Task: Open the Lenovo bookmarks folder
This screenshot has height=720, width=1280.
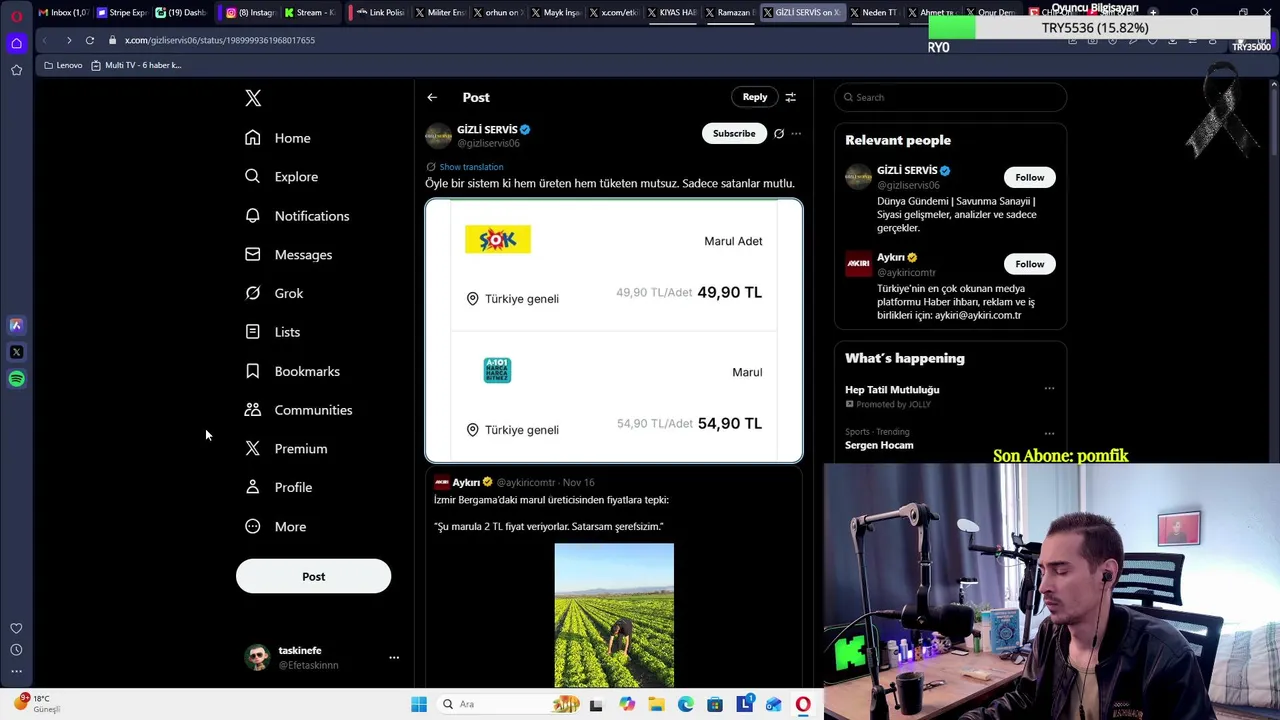Action: pyautogui.click(x=63, y=65)
